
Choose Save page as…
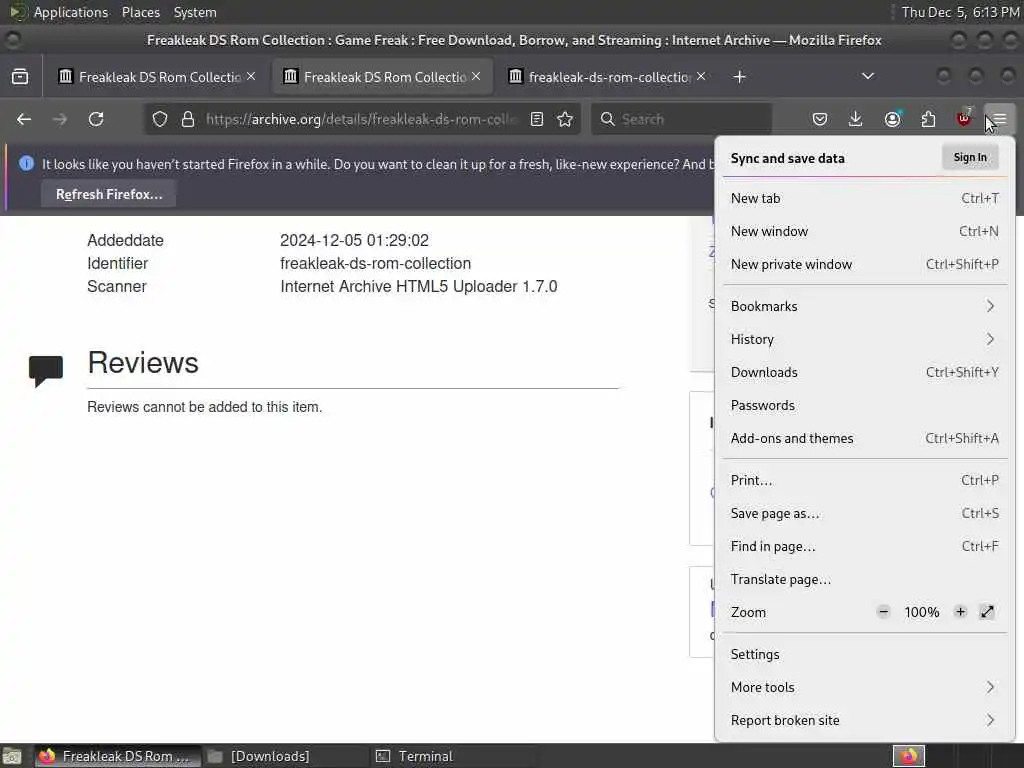coord(865,513)
